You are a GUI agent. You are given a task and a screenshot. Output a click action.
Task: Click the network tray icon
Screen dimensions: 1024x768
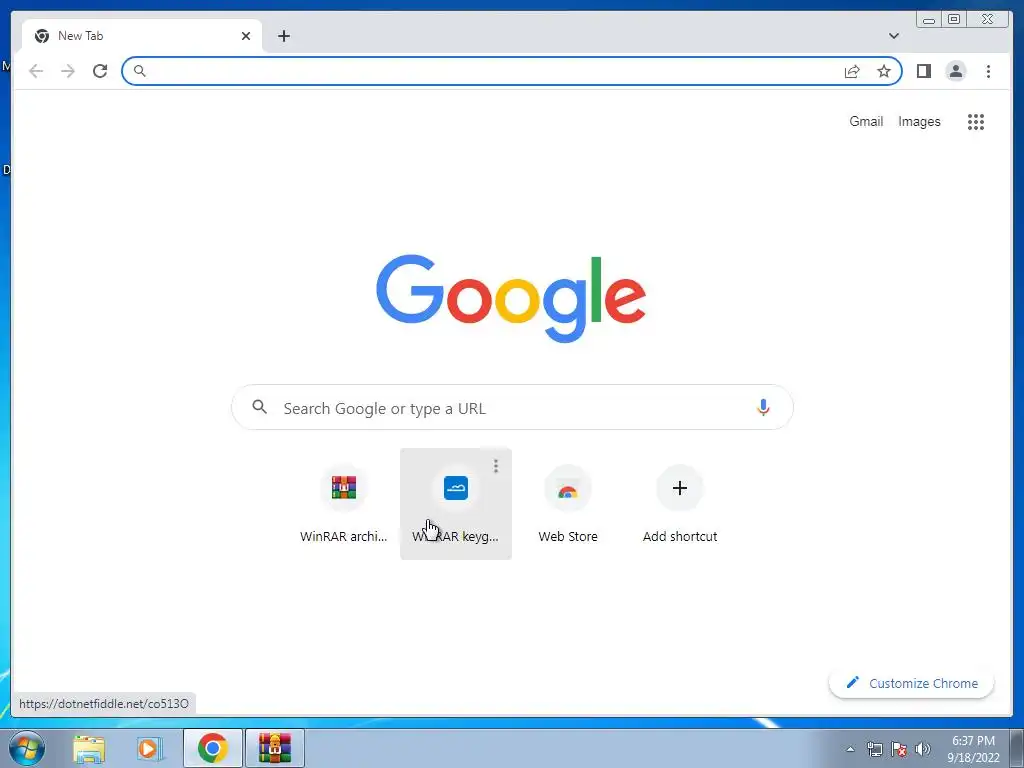pos(874,749)
